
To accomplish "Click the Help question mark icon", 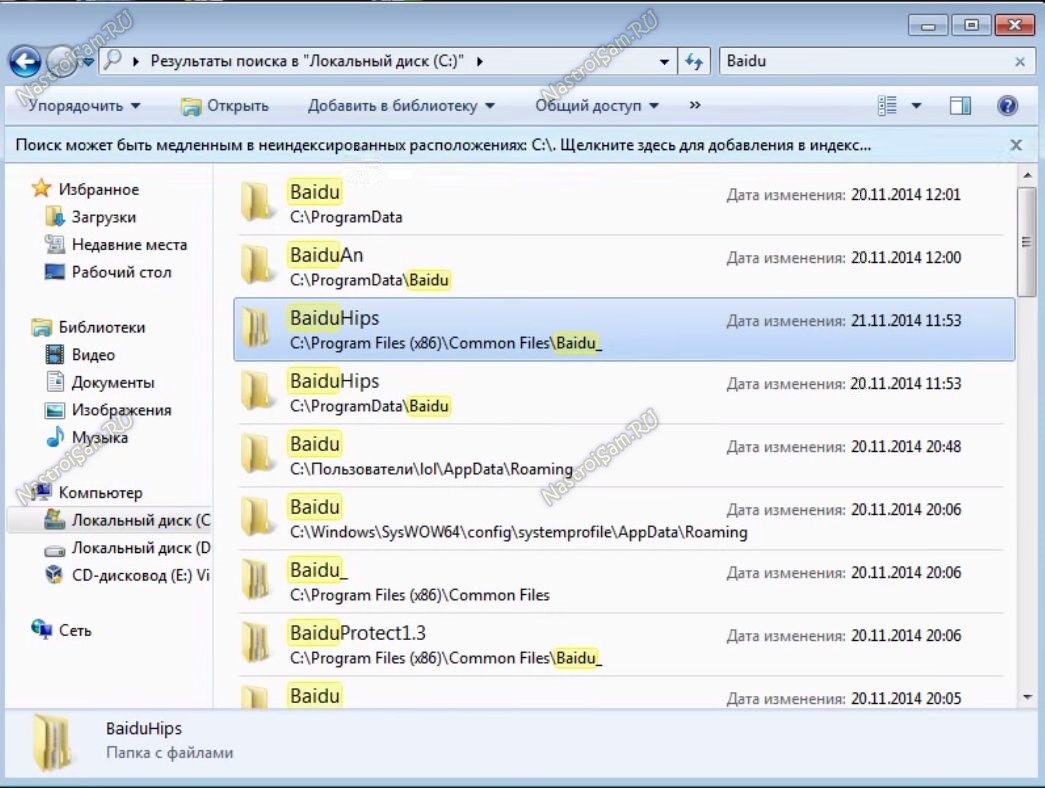I will point(1007,105).
